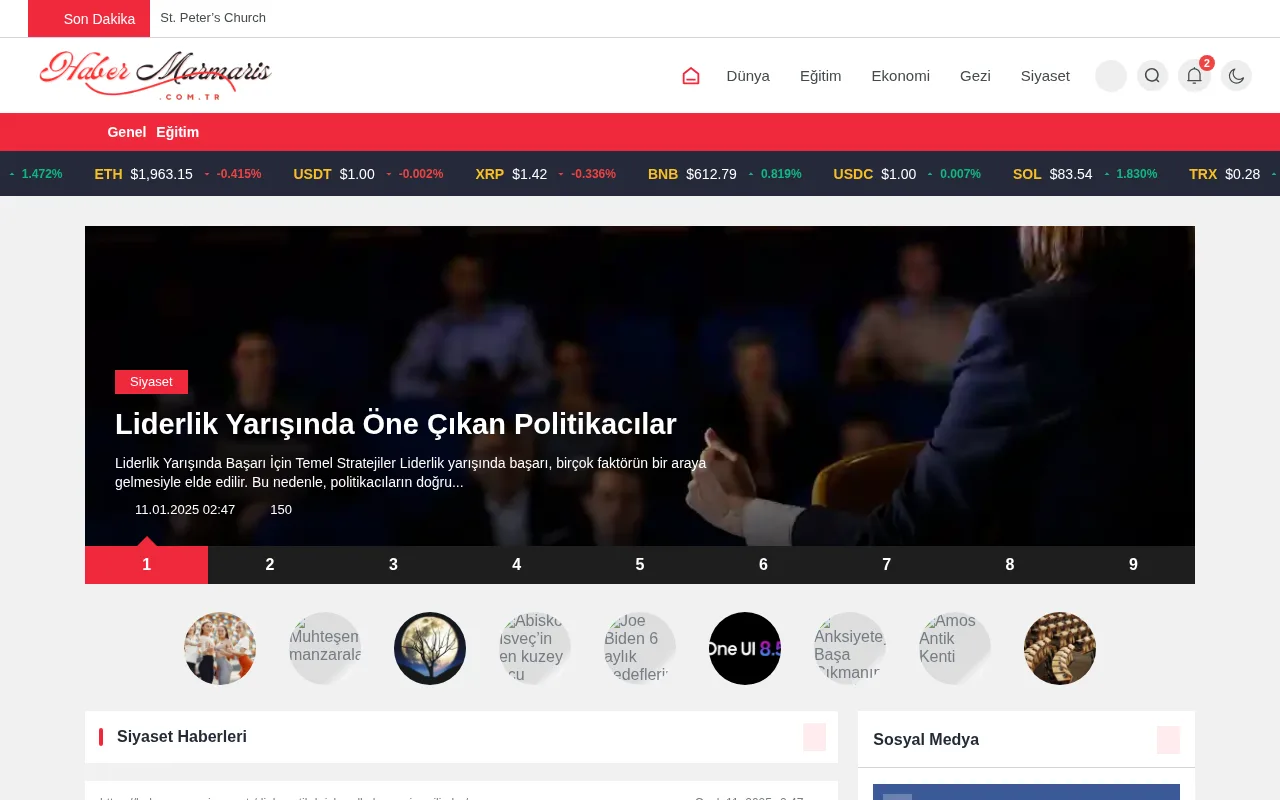Open the Joe Biden story thumbnail
The width and height of the screenshot is (1280, 800).
click(640, 648)
